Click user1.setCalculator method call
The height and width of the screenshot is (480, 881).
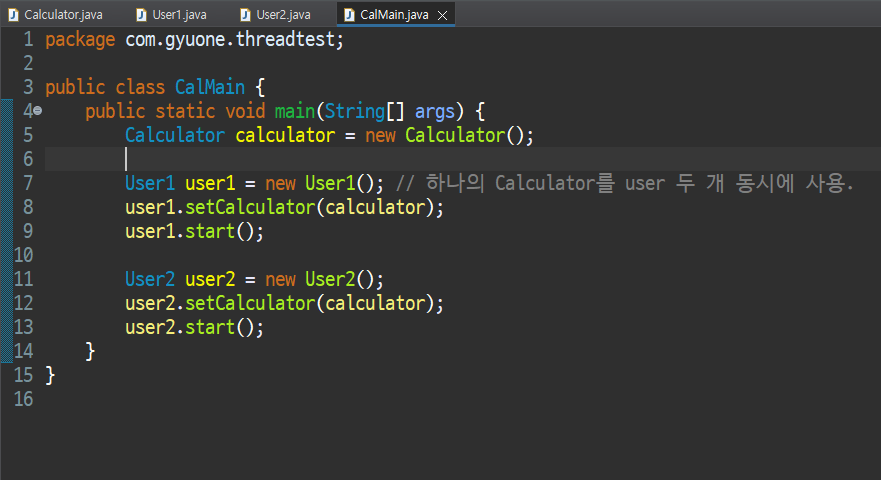point(284,207)
